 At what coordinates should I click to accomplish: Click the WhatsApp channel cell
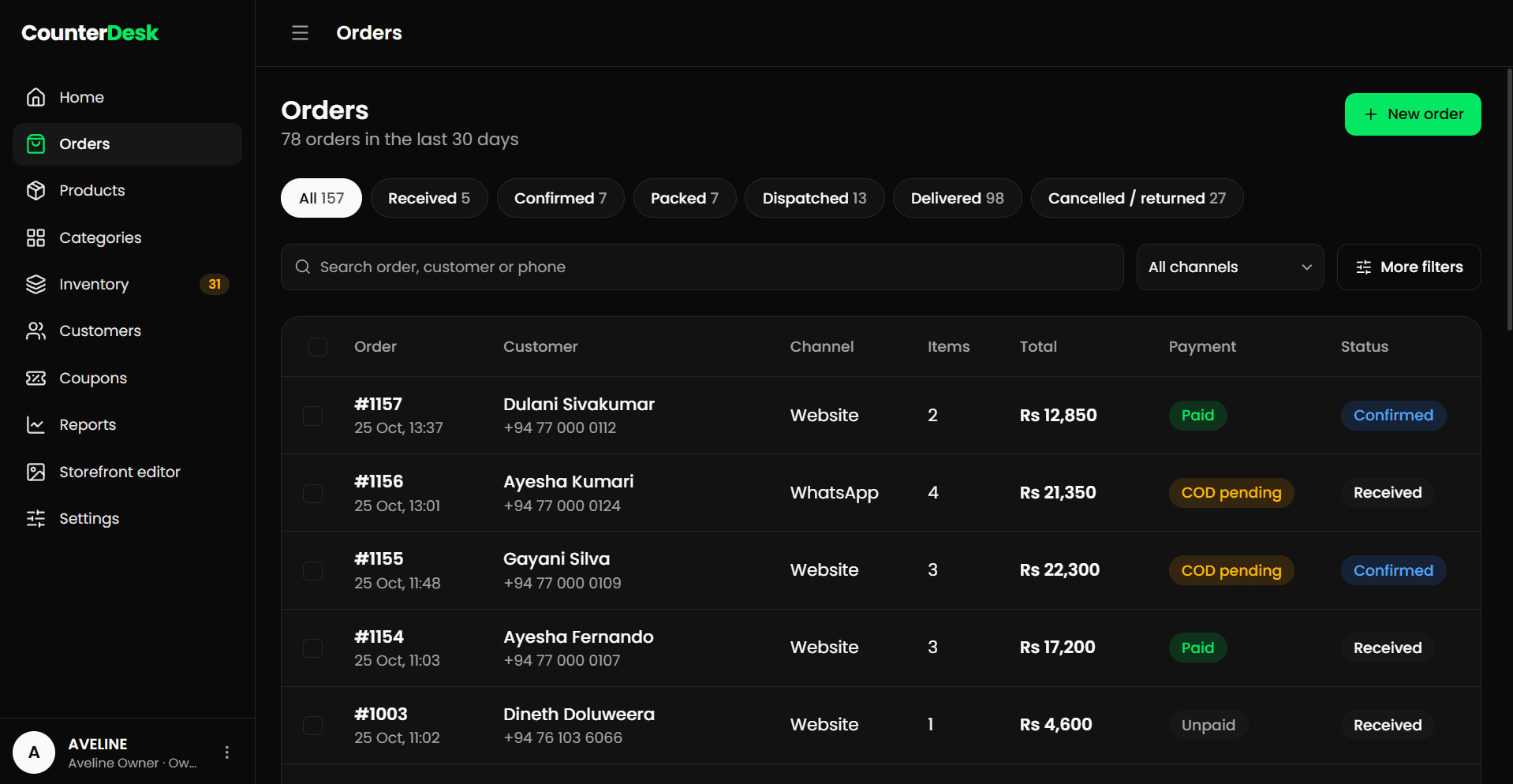[x=835, y=492]
